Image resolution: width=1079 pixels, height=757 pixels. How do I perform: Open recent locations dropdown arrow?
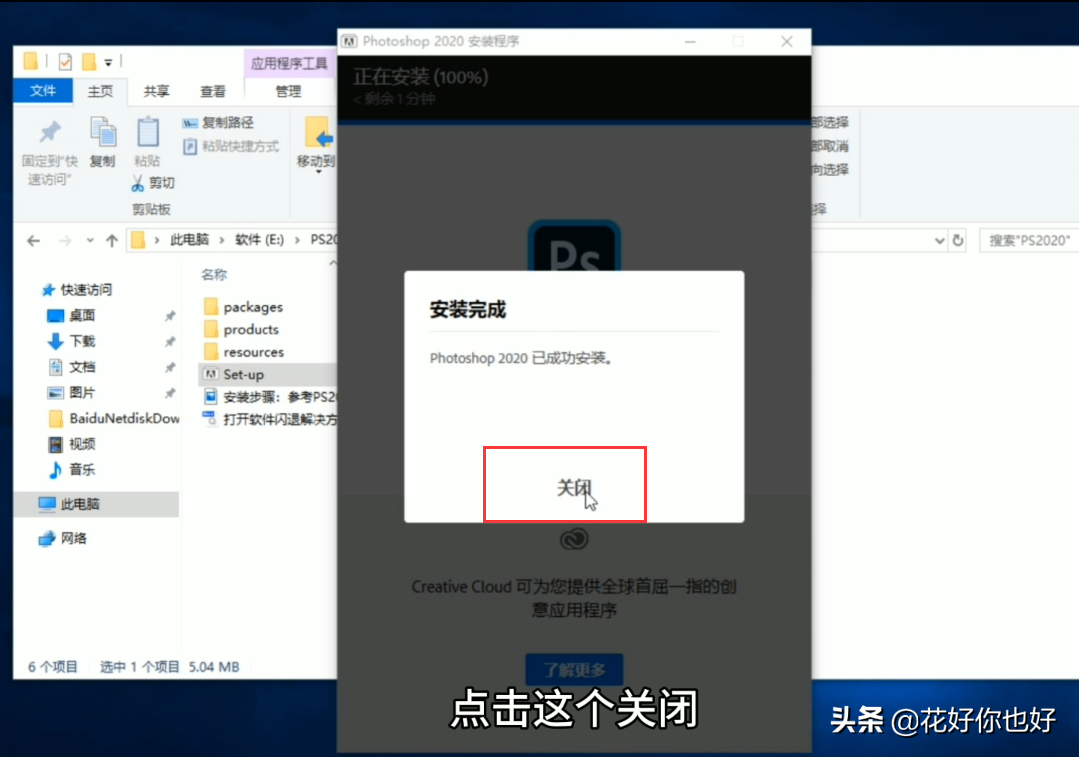pos(90,240)
